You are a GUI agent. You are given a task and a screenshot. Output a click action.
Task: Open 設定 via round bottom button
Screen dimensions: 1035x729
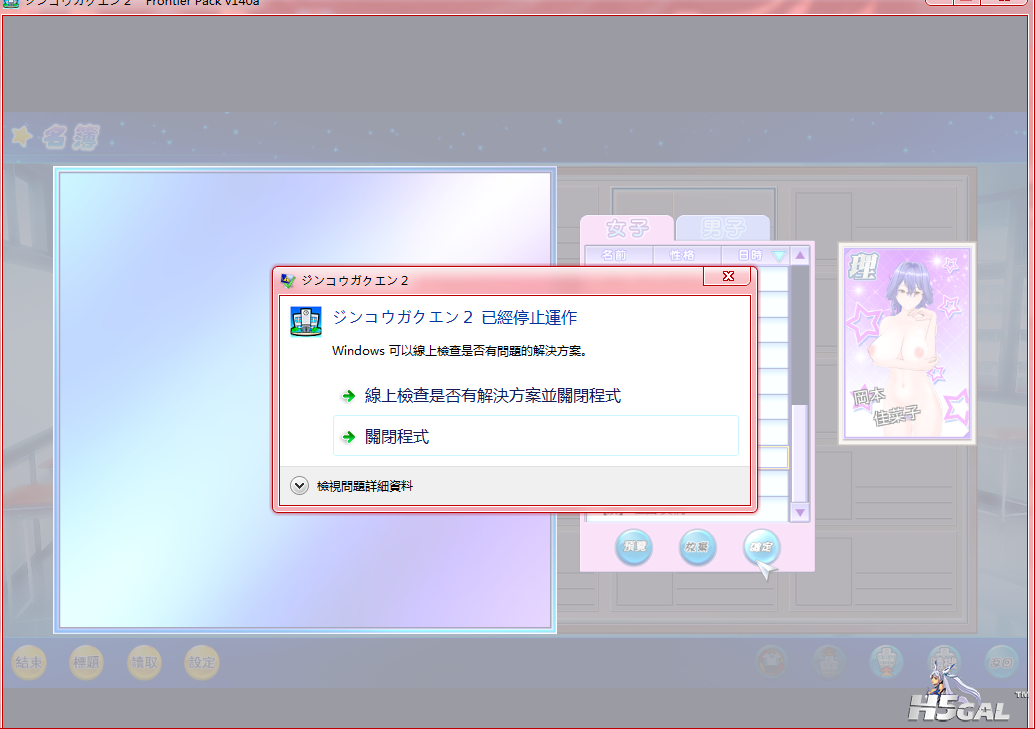coord(202,661)
